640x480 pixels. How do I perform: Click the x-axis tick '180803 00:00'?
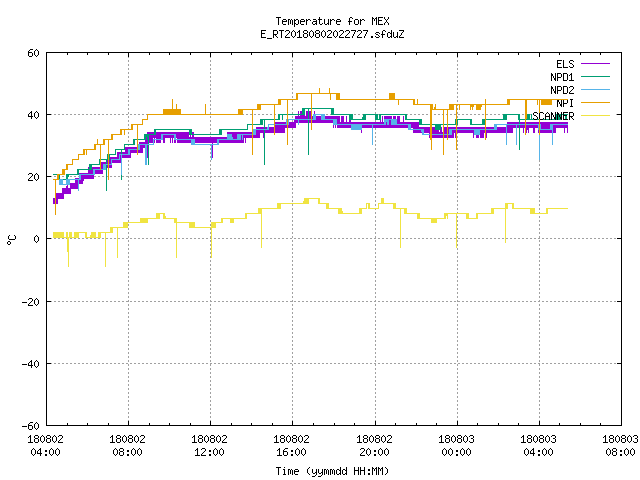point(456,446)
